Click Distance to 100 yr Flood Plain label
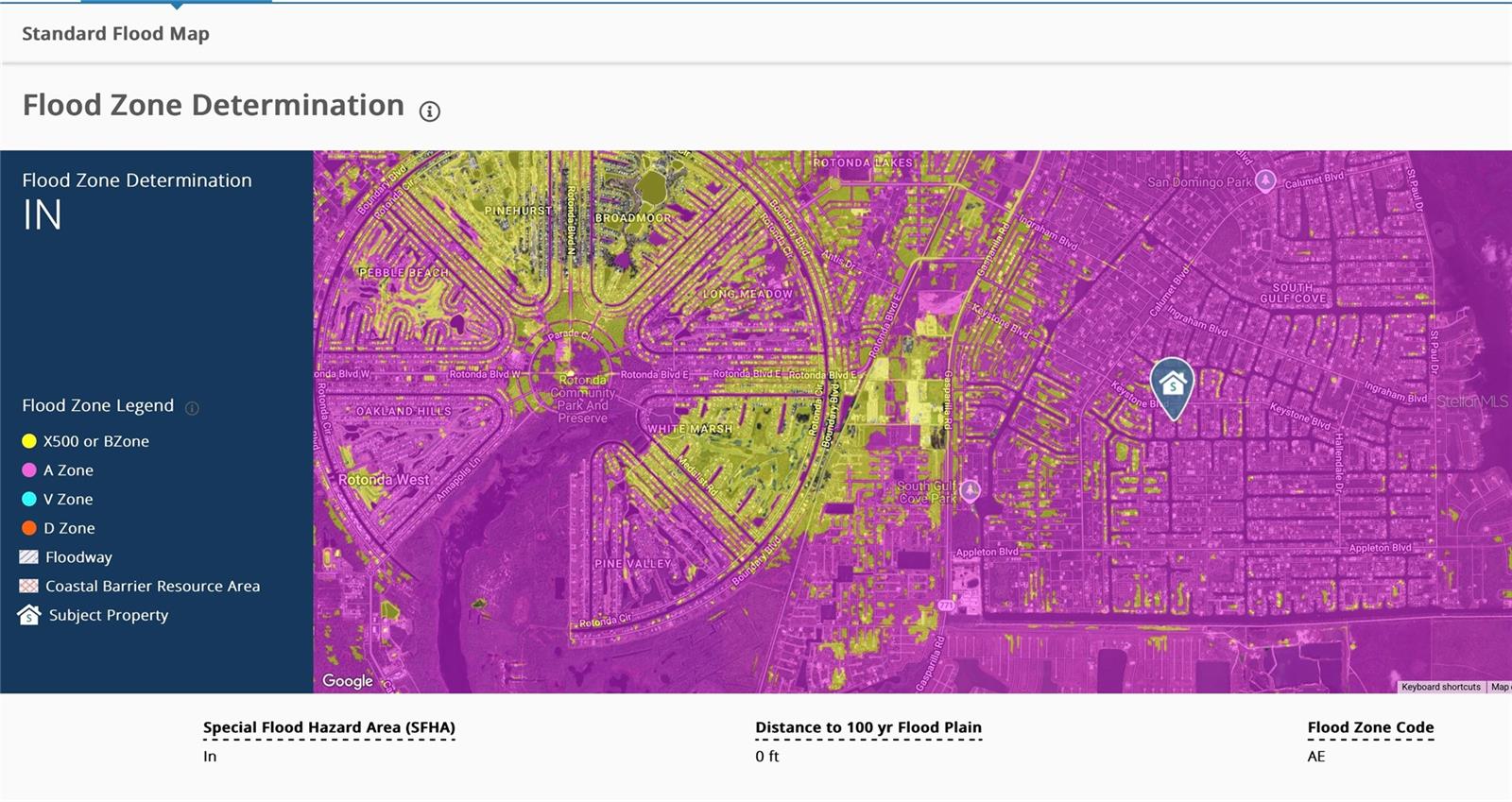 pos(868,727)
